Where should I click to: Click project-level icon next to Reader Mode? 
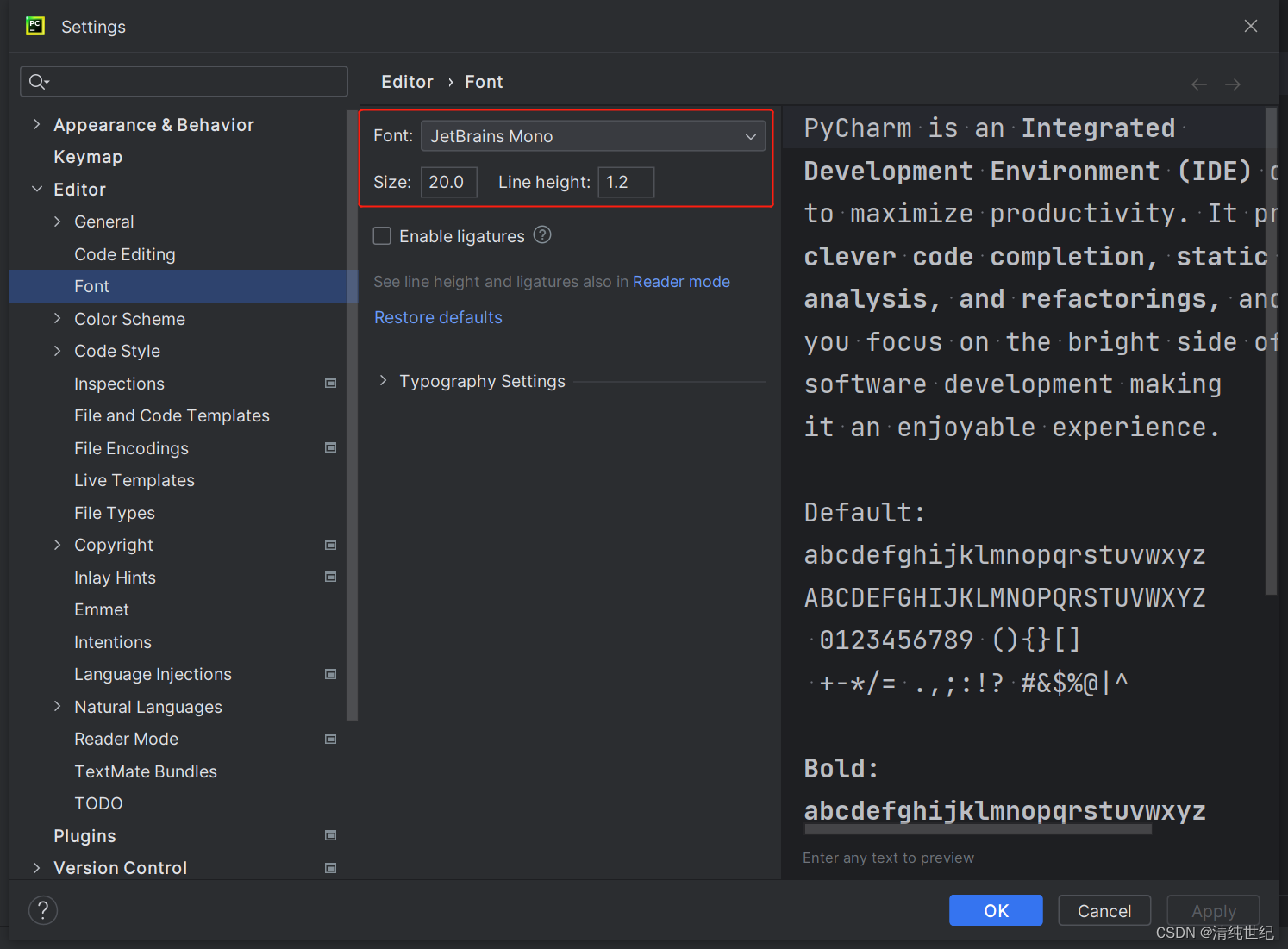point(330,739)
